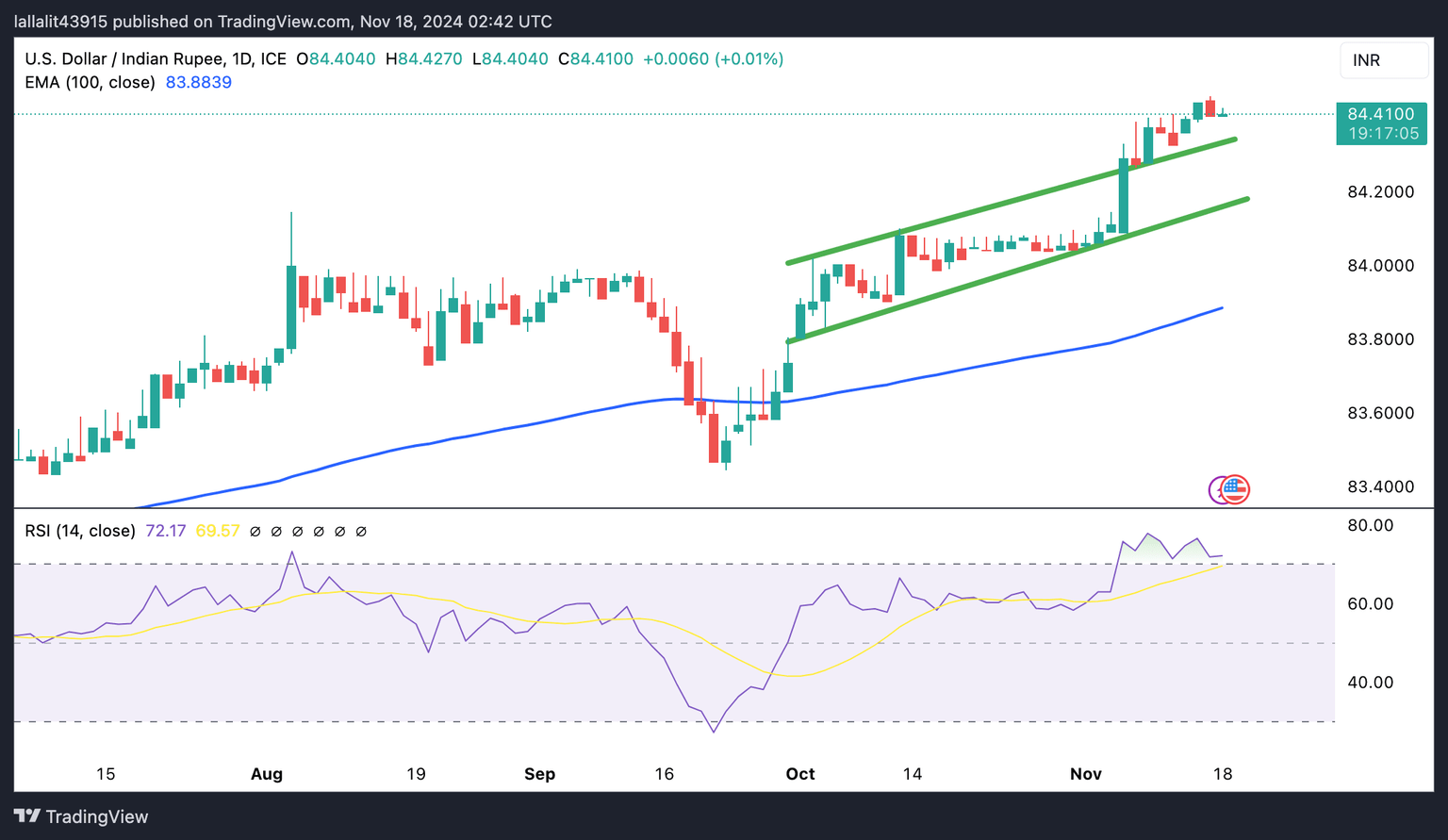Click the purple RSI value 72.17

166,531
